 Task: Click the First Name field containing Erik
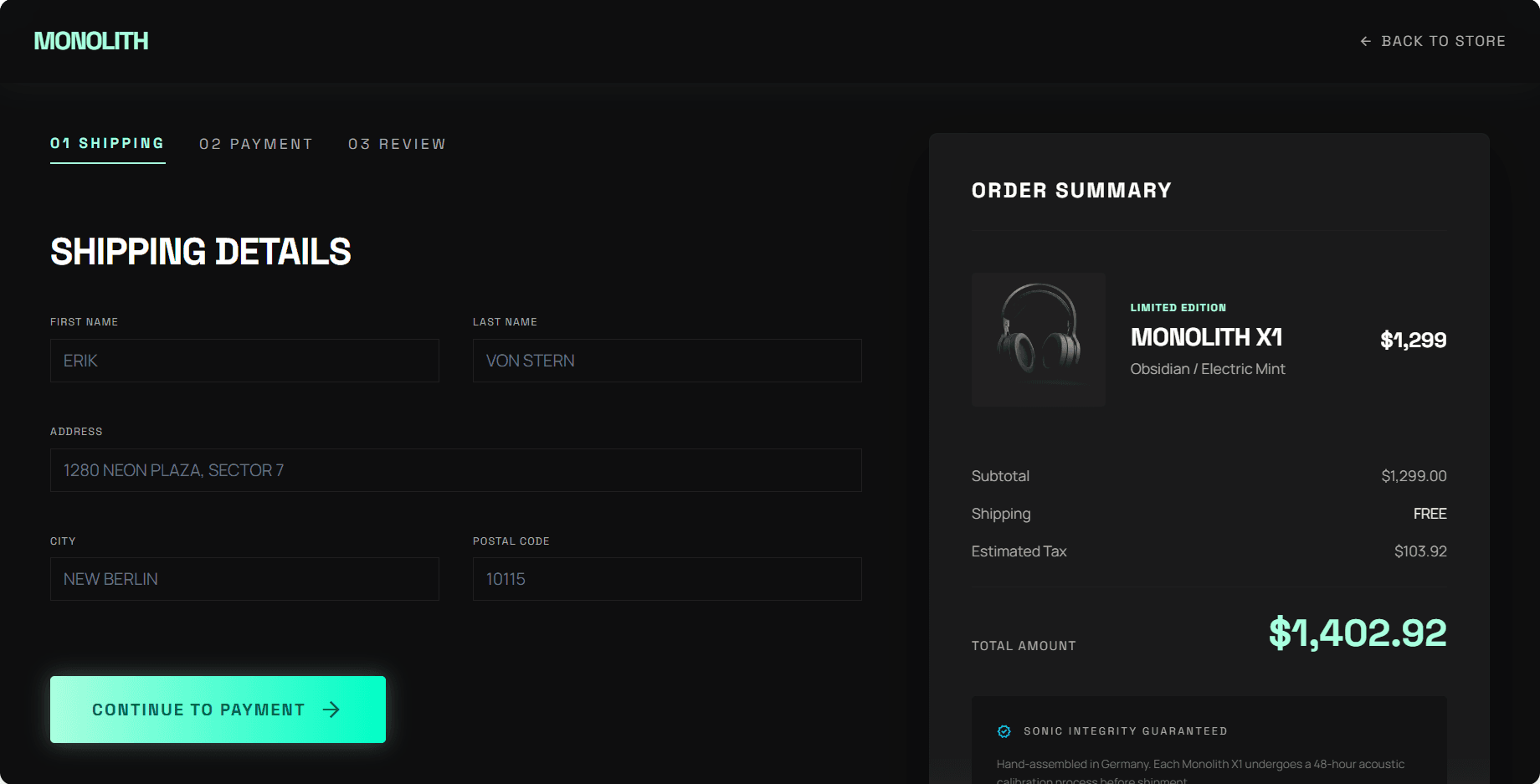244,361
